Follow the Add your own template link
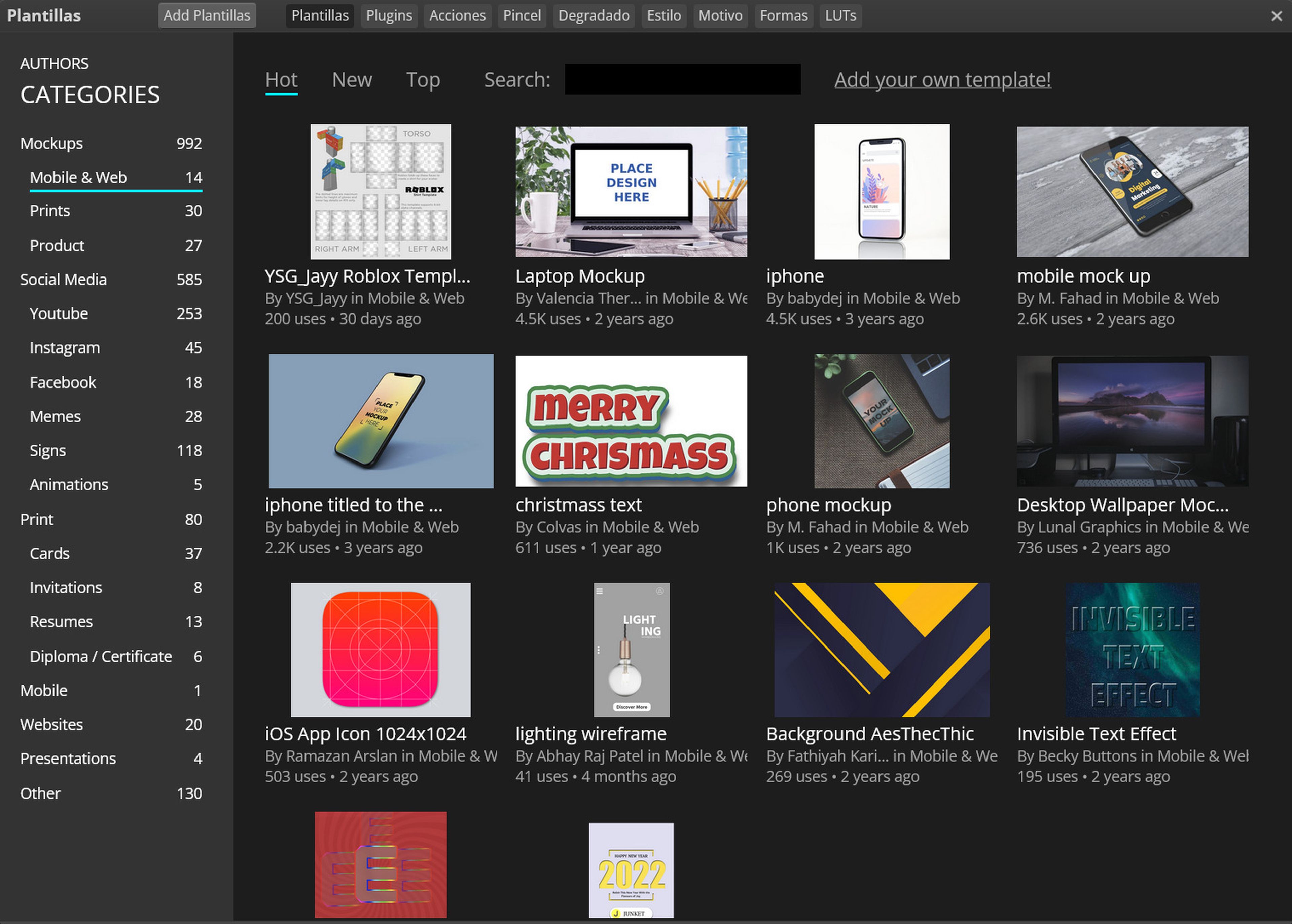Viewport: 1292px width, 924px height. click(942, 80)
